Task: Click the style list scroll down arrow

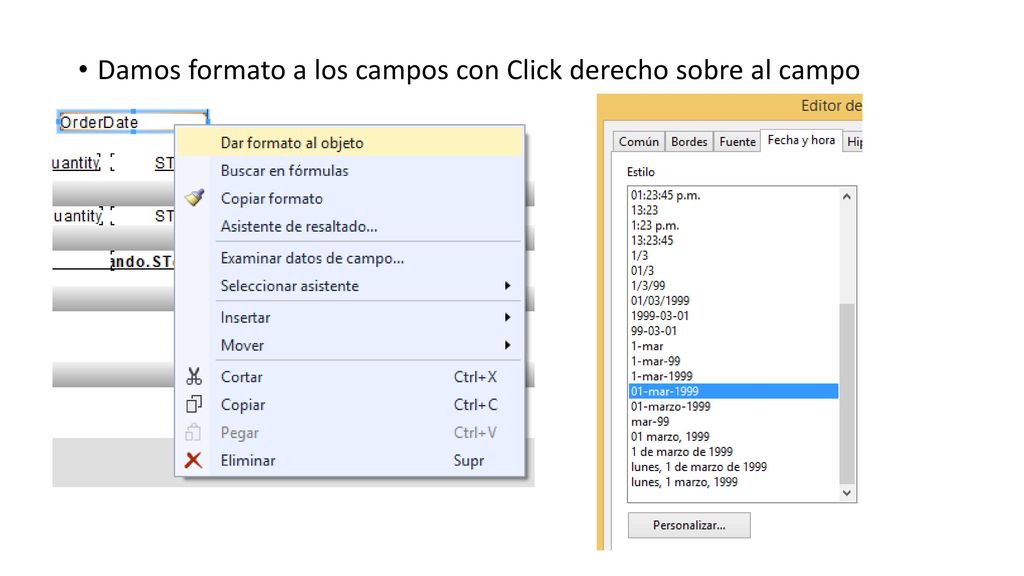Action: click(x=847, y=493)
